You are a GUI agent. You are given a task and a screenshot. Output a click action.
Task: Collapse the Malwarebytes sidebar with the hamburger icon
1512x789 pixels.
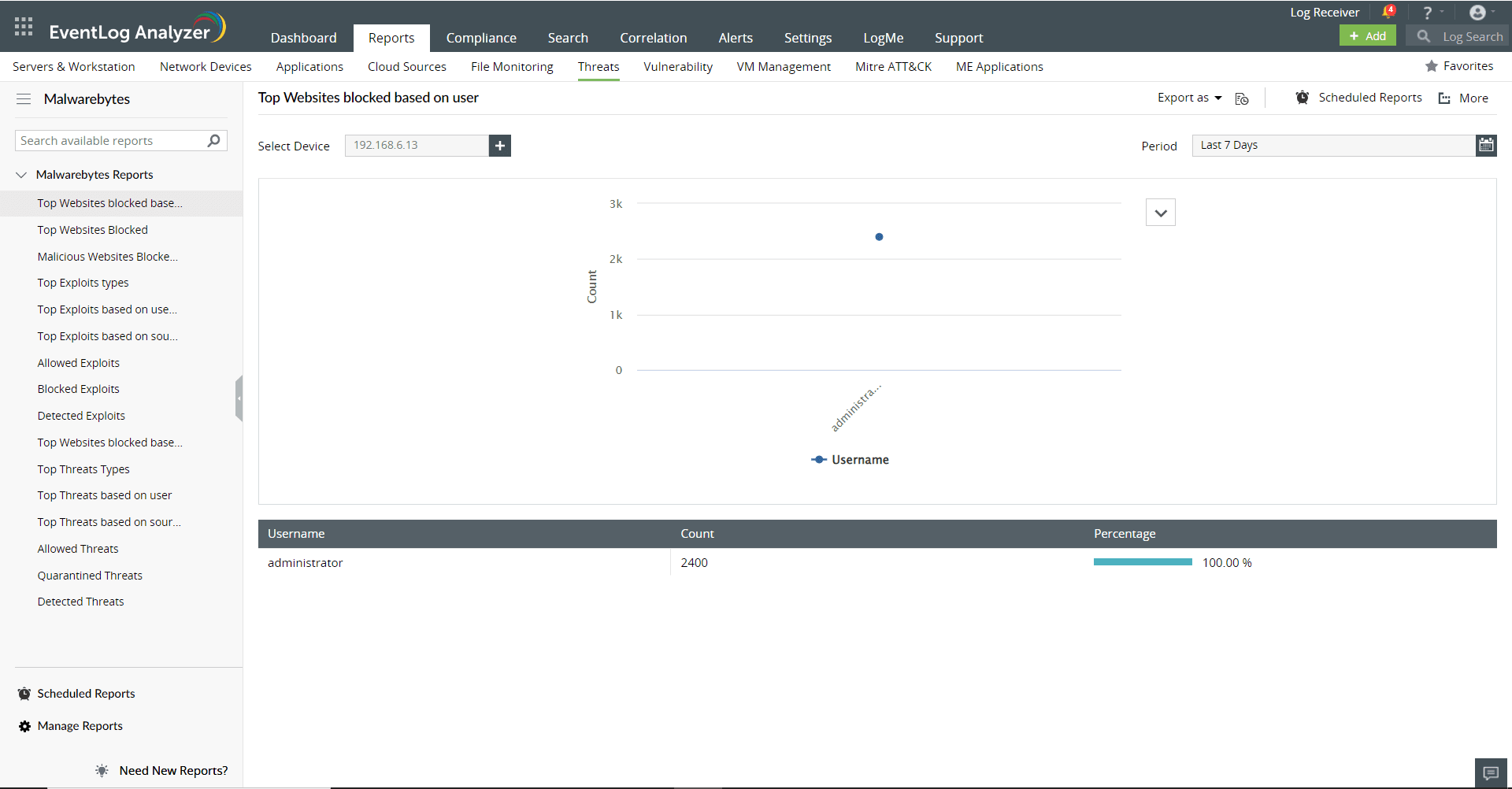tap(24, 99)
